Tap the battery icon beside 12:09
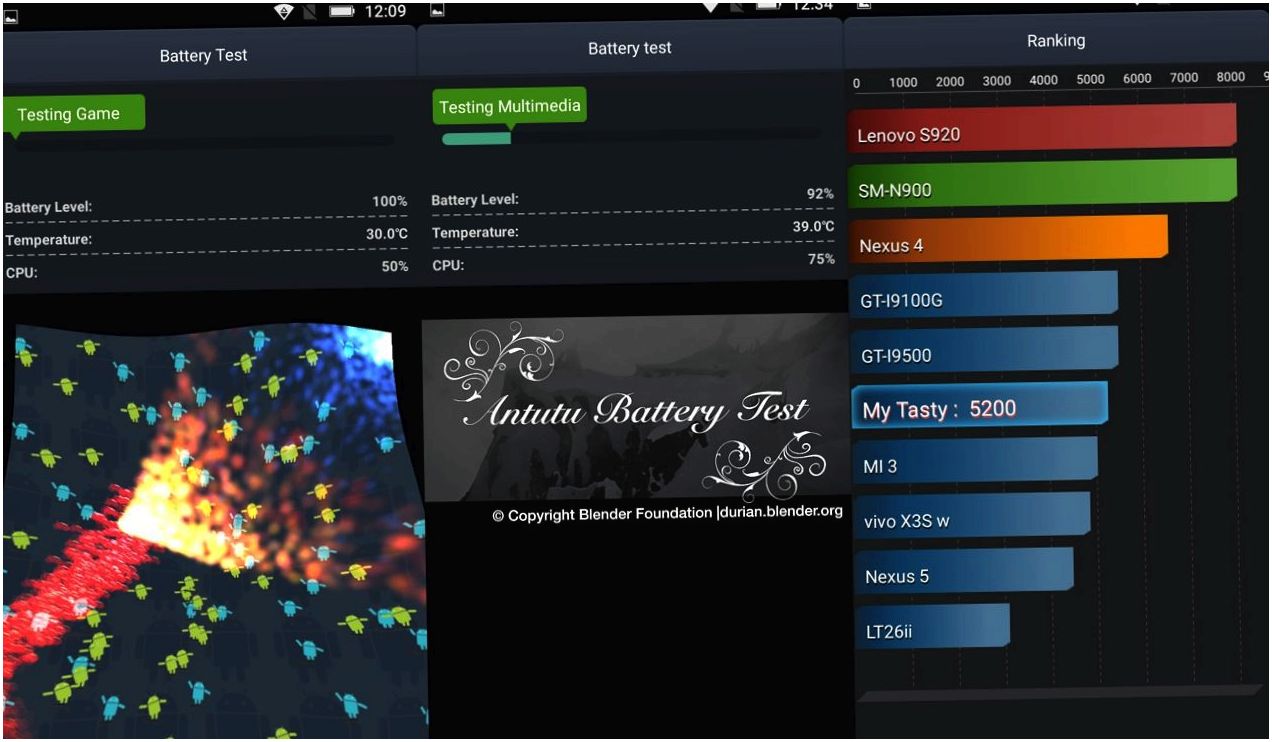Screen dimensions: 1272x742 point(343,12)
